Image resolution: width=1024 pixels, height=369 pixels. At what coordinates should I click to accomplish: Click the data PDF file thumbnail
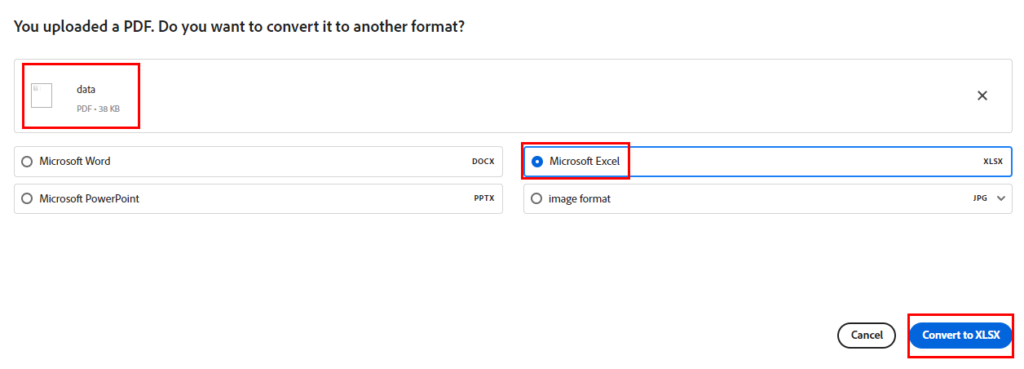click(x=41, y=95)
